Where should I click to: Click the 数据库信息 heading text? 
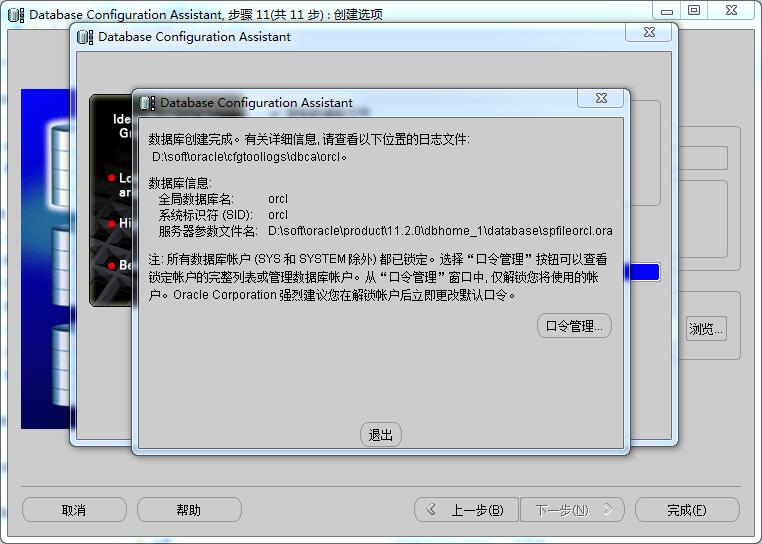pos(180,183)
